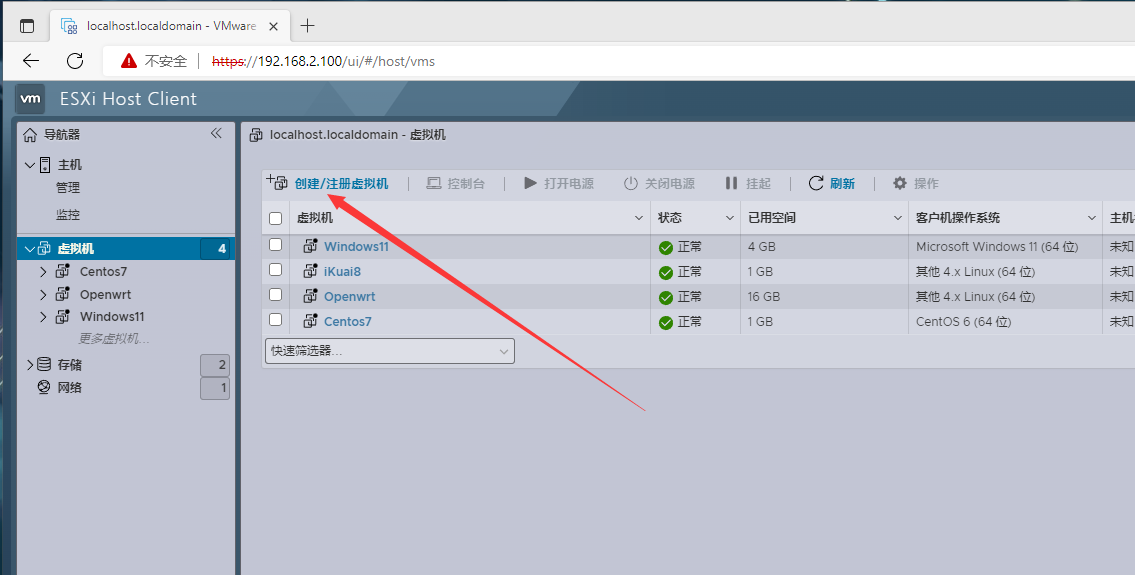
Task: Open the quick filter (快速筛选器) dropdown
Action: point(389,350)
